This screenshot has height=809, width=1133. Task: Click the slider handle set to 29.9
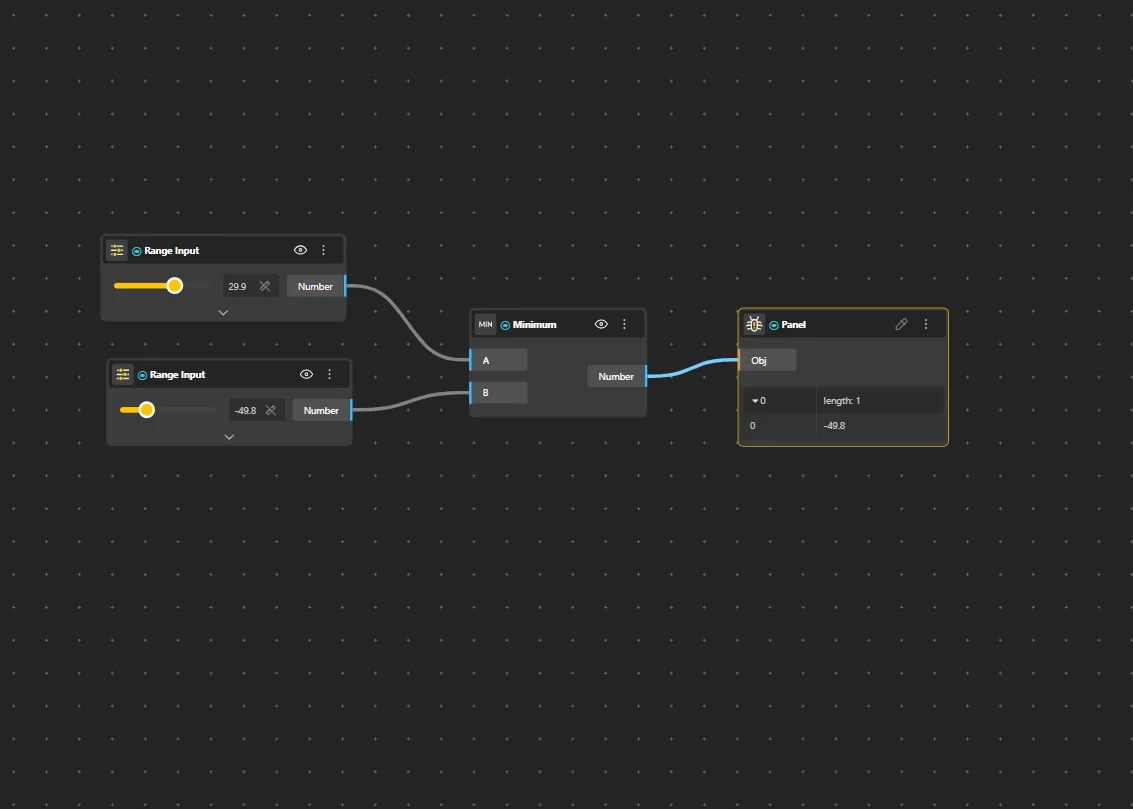(x=174, y=286)
